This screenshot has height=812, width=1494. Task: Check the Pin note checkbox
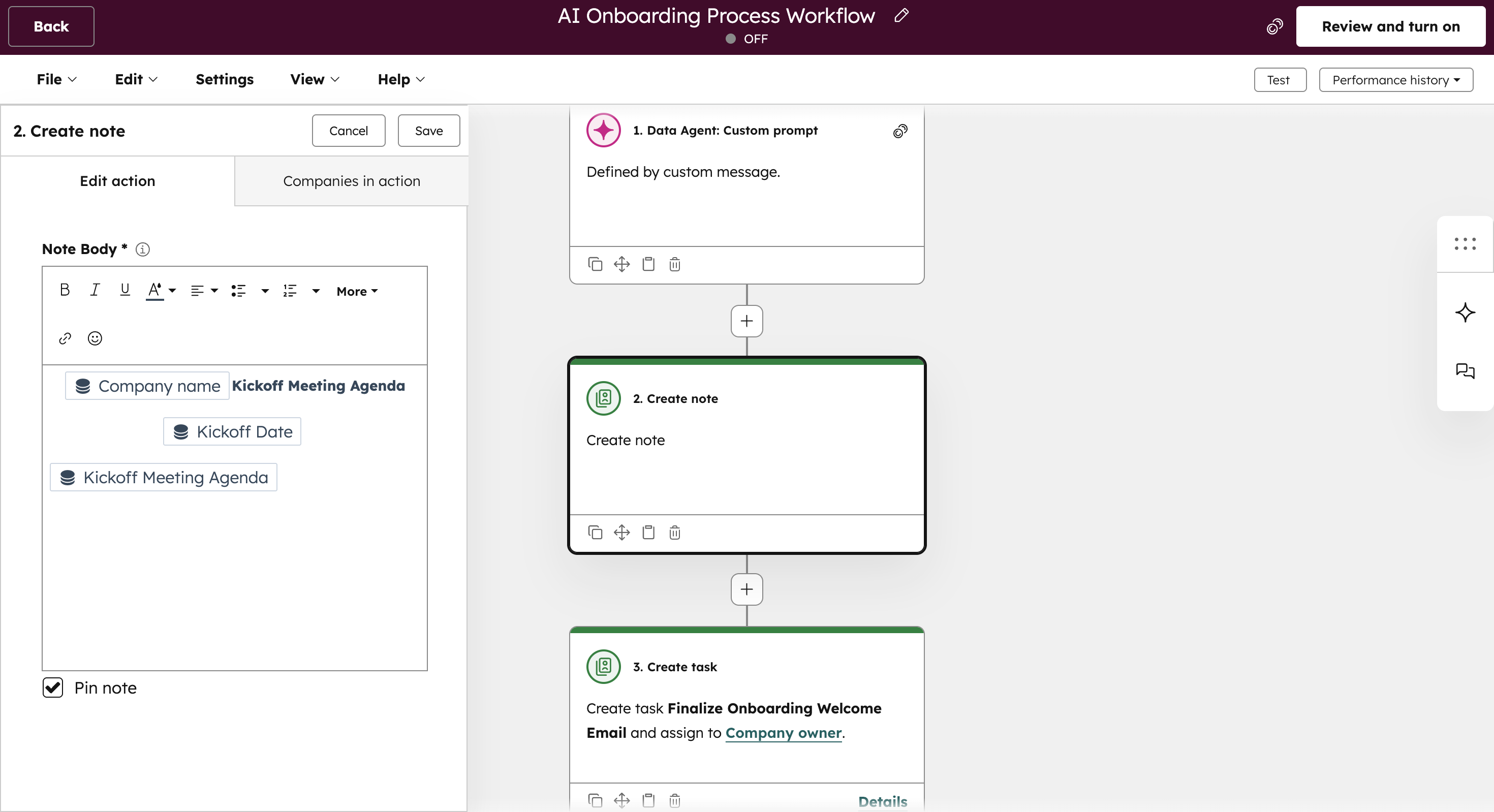click(52, 688)
